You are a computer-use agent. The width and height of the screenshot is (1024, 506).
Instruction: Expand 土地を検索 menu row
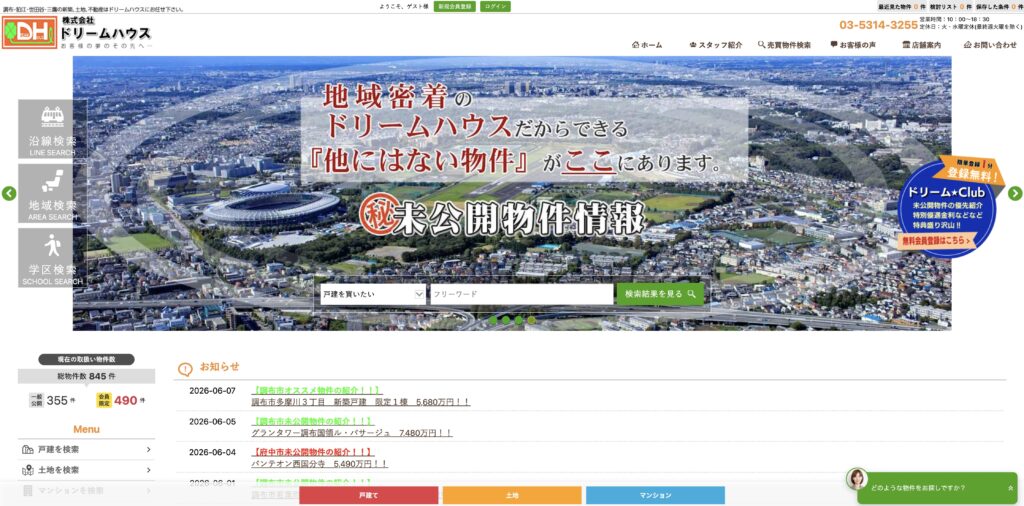86,470
